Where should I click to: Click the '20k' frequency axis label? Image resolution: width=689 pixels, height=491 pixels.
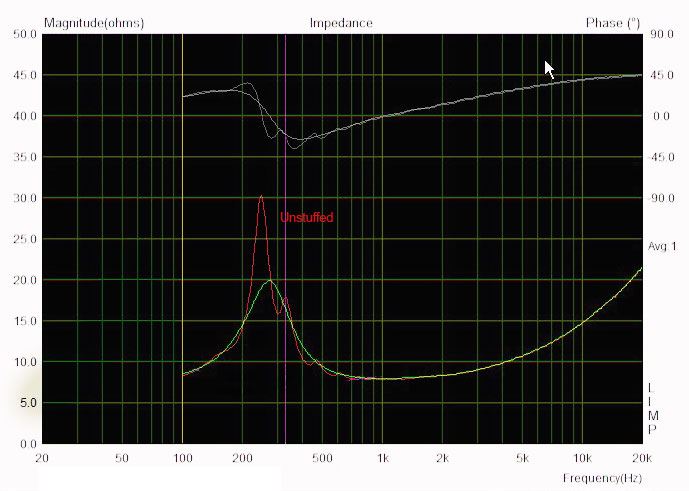tap(642, 458)
